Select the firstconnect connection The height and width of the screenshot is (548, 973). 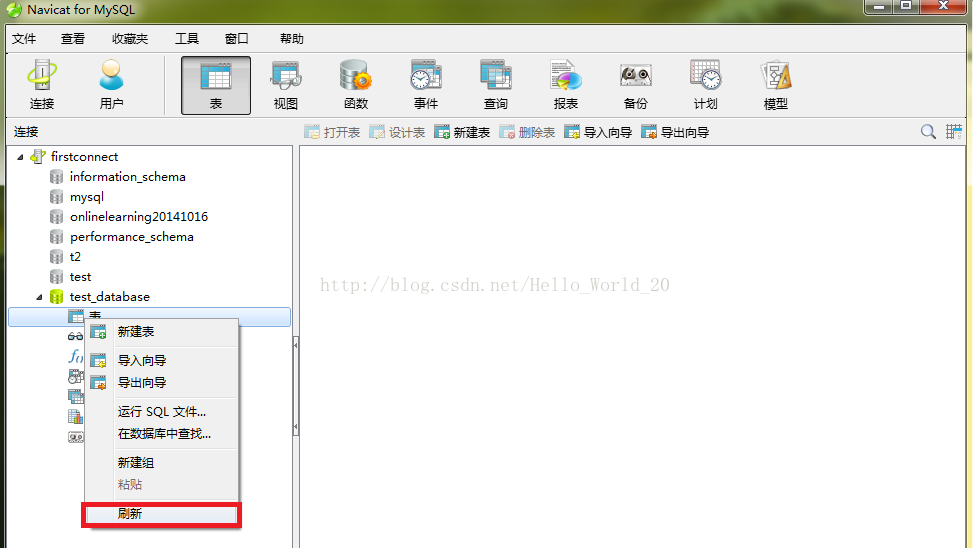pos(84,156)
